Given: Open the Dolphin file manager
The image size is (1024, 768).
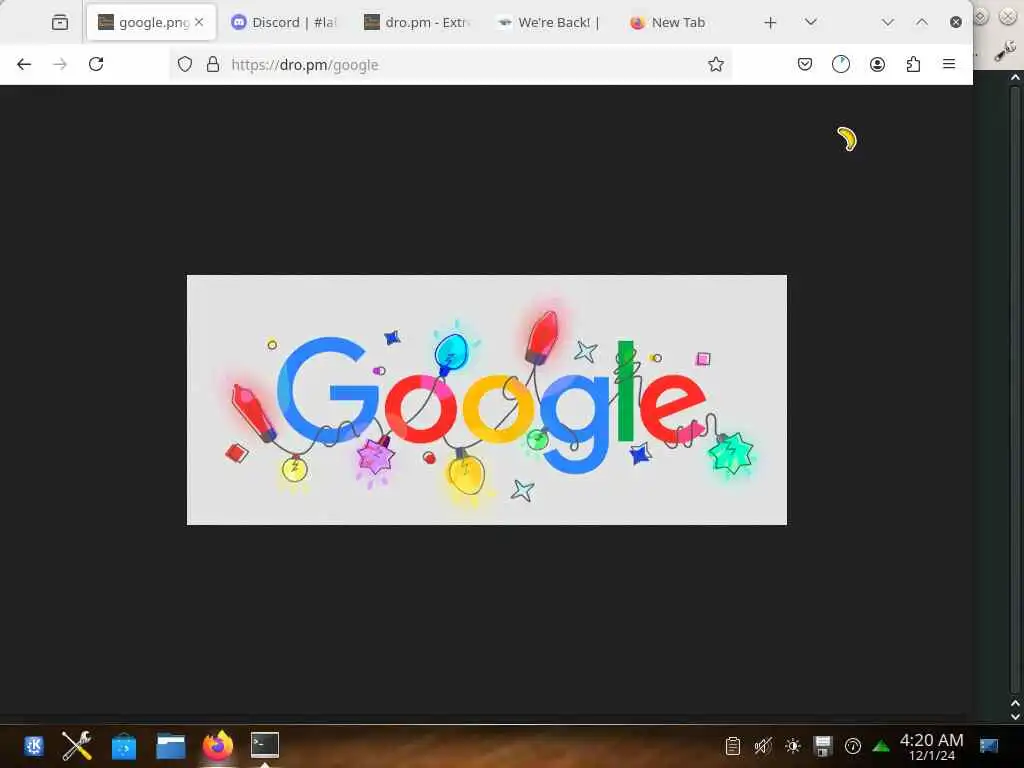Looking at the screenshot, I should (170, 745).
